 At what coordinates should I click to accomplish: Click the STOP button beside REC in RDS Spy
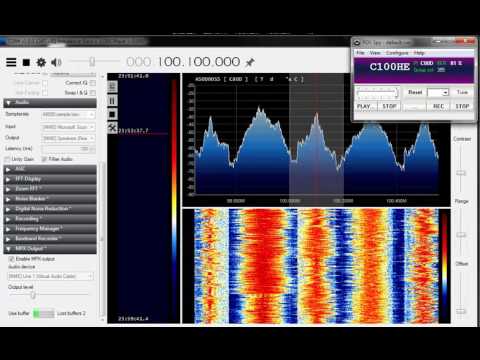tap(462, 106)
